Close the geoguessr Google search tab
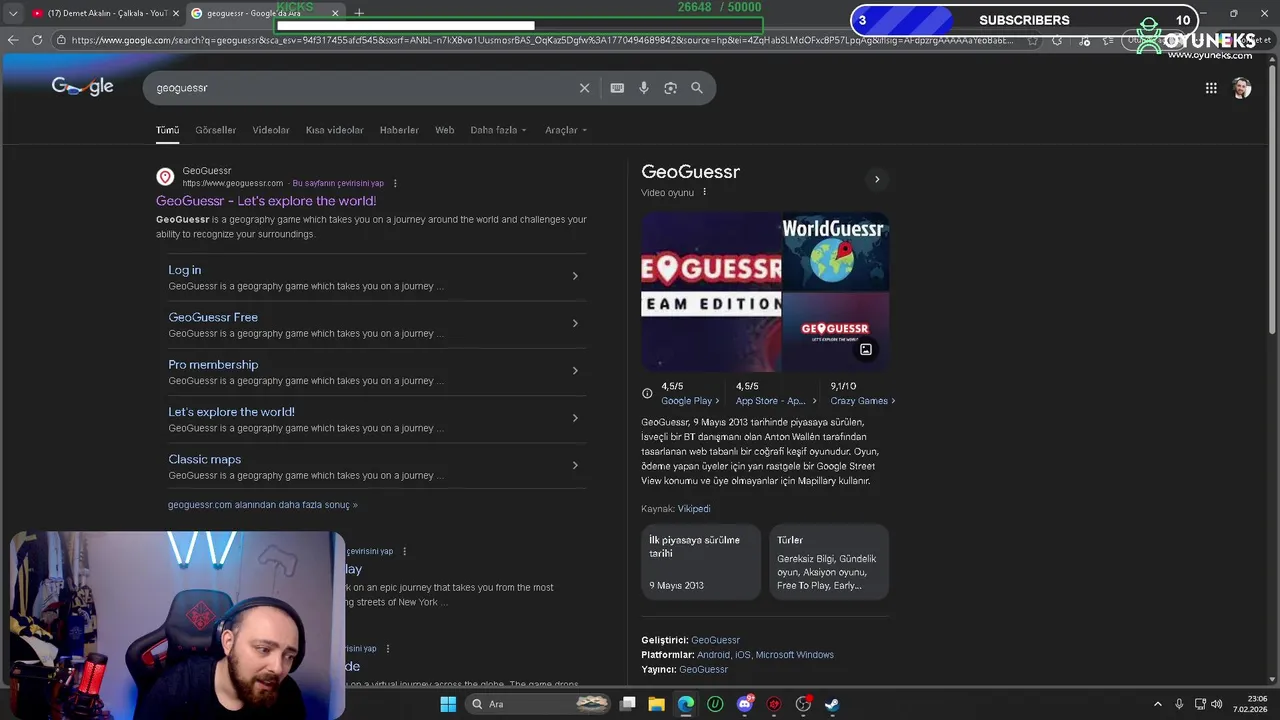 pyautogui.click(x=335, y=13)
